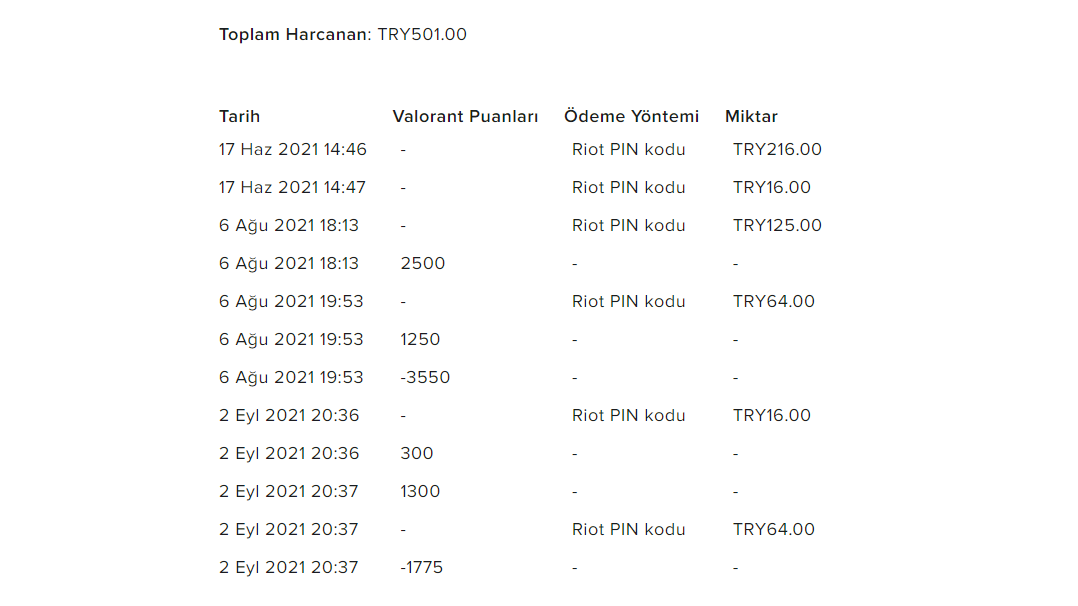Click TRY16.00 amount in 2 Eyl 20:36 row

771,415
